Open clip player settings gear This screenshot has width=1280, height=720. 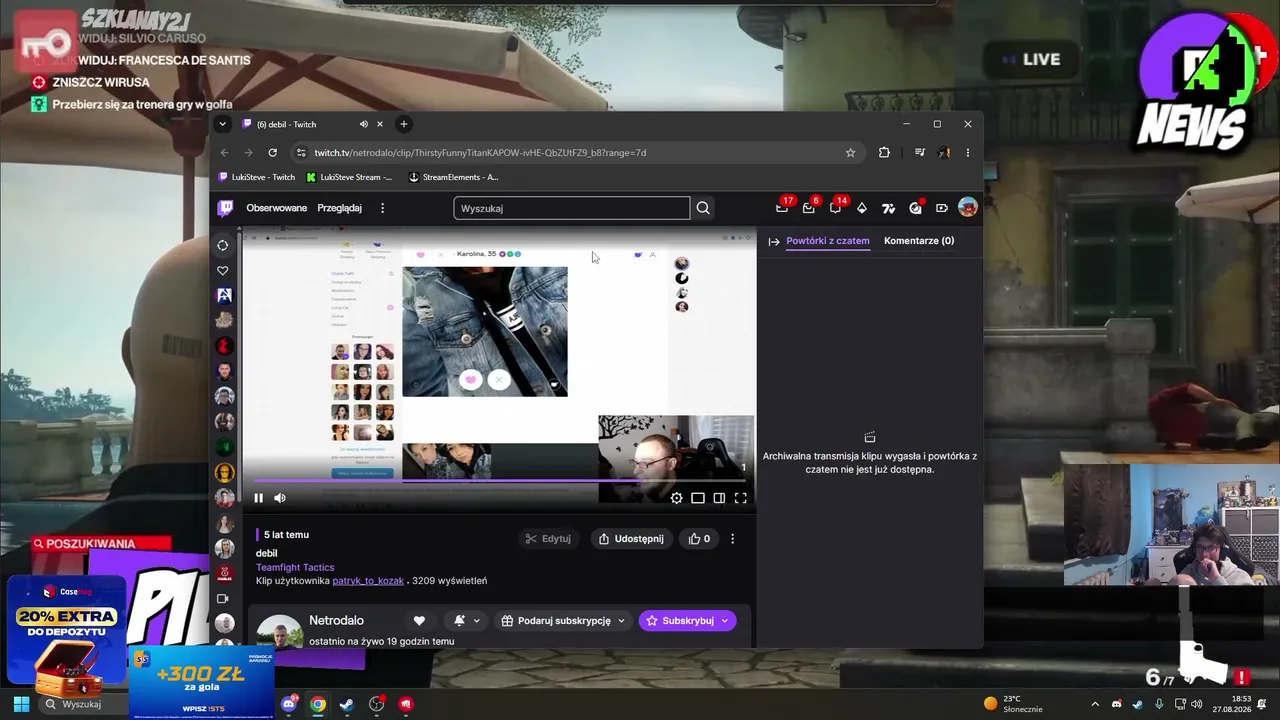pyautogui.click(x=676, y=498)
